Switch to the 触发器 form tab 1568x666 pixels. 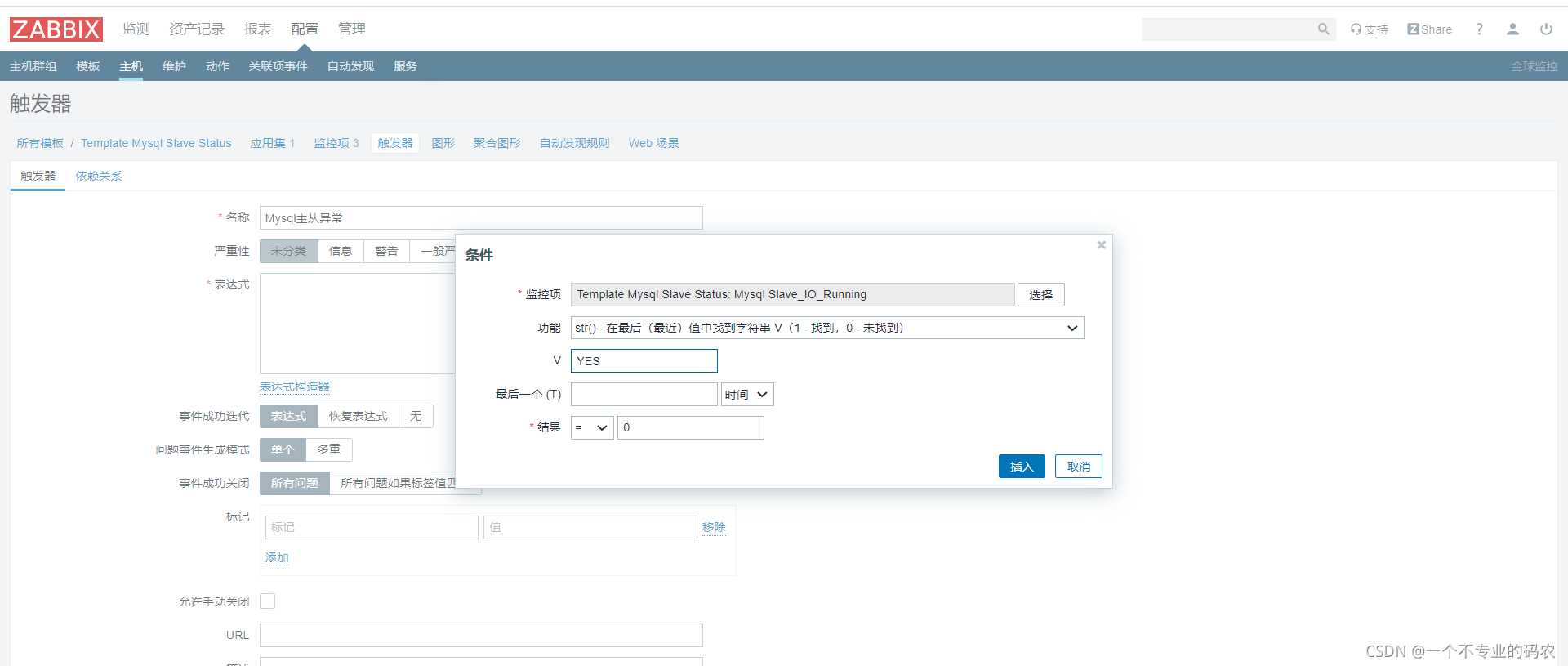pos(38,176)
